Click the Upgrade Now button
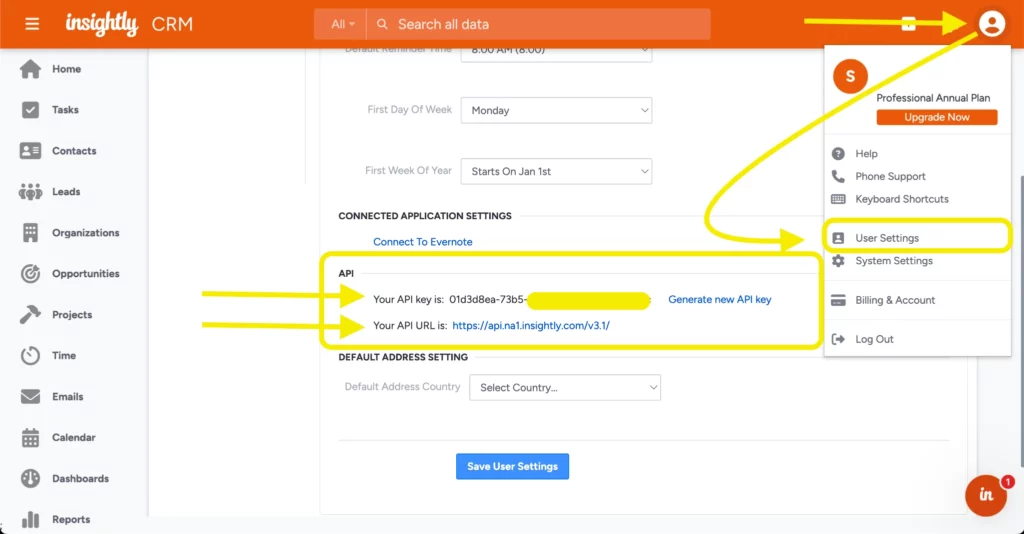Image resolution: width=1024 pixels, height=534 pixels. tap(936, 117)
